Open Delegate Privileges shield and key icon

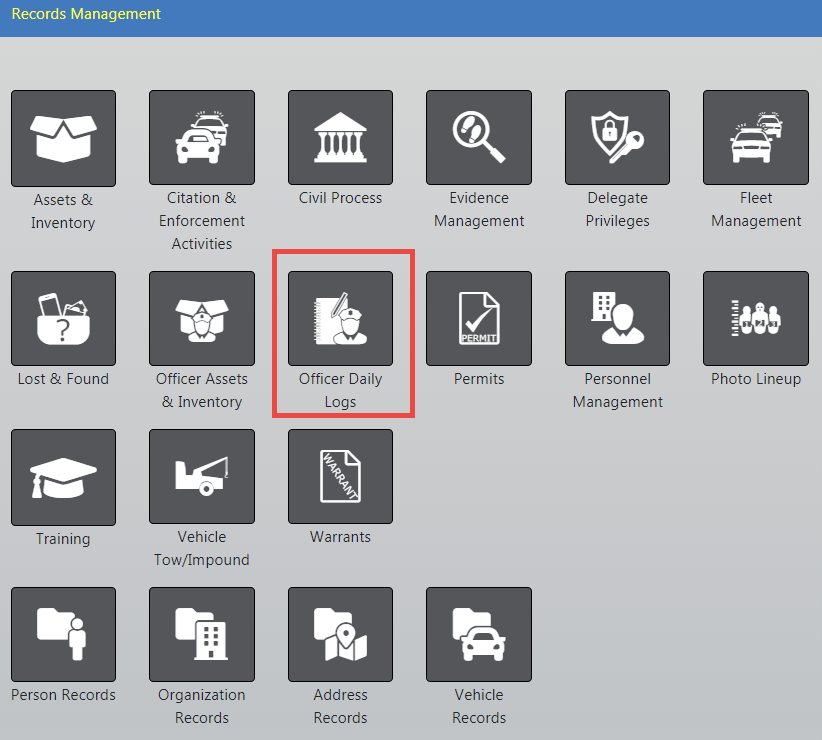(x=617, y=138)
